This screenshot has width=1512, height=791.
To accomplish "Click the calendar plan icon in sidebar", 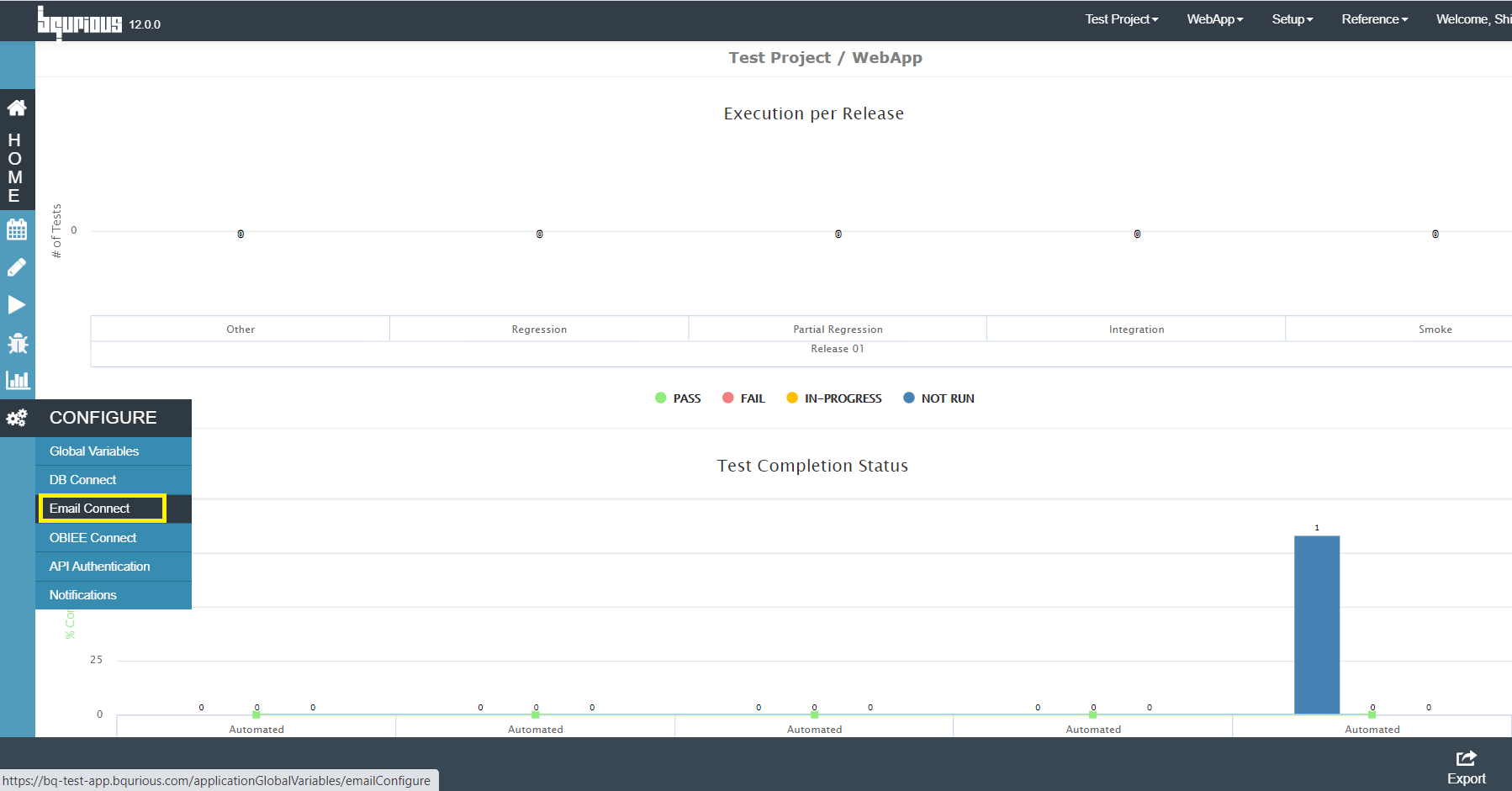I will click(17, 229).
